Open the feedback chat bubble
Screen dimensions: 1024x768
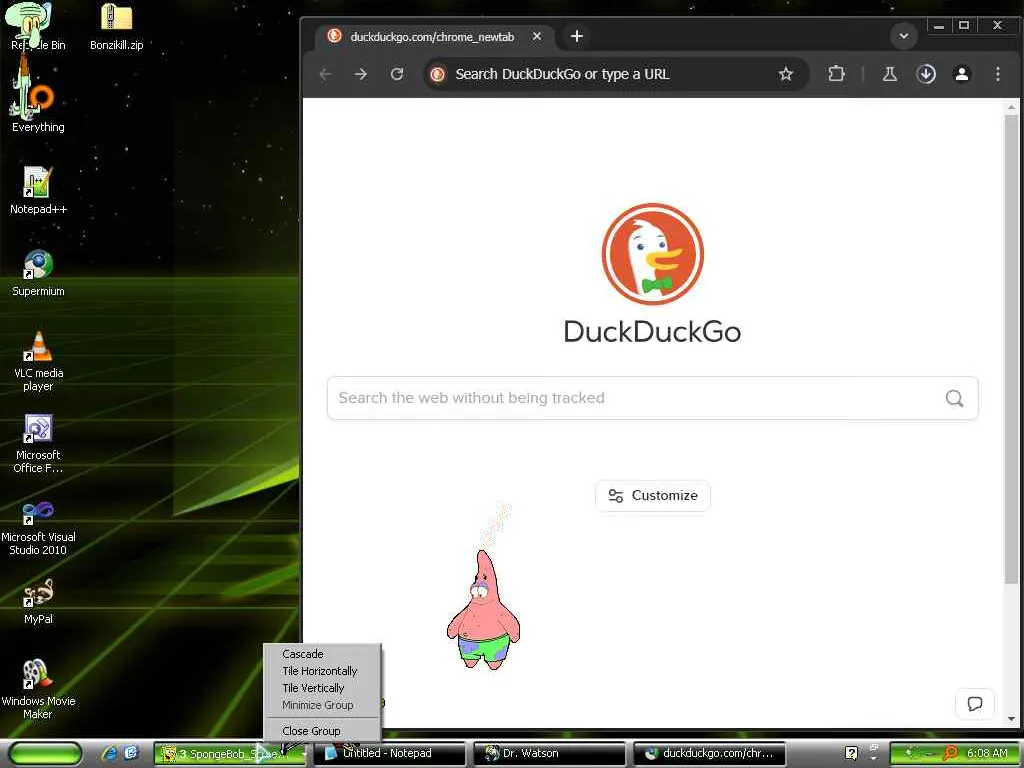[975, 704]
